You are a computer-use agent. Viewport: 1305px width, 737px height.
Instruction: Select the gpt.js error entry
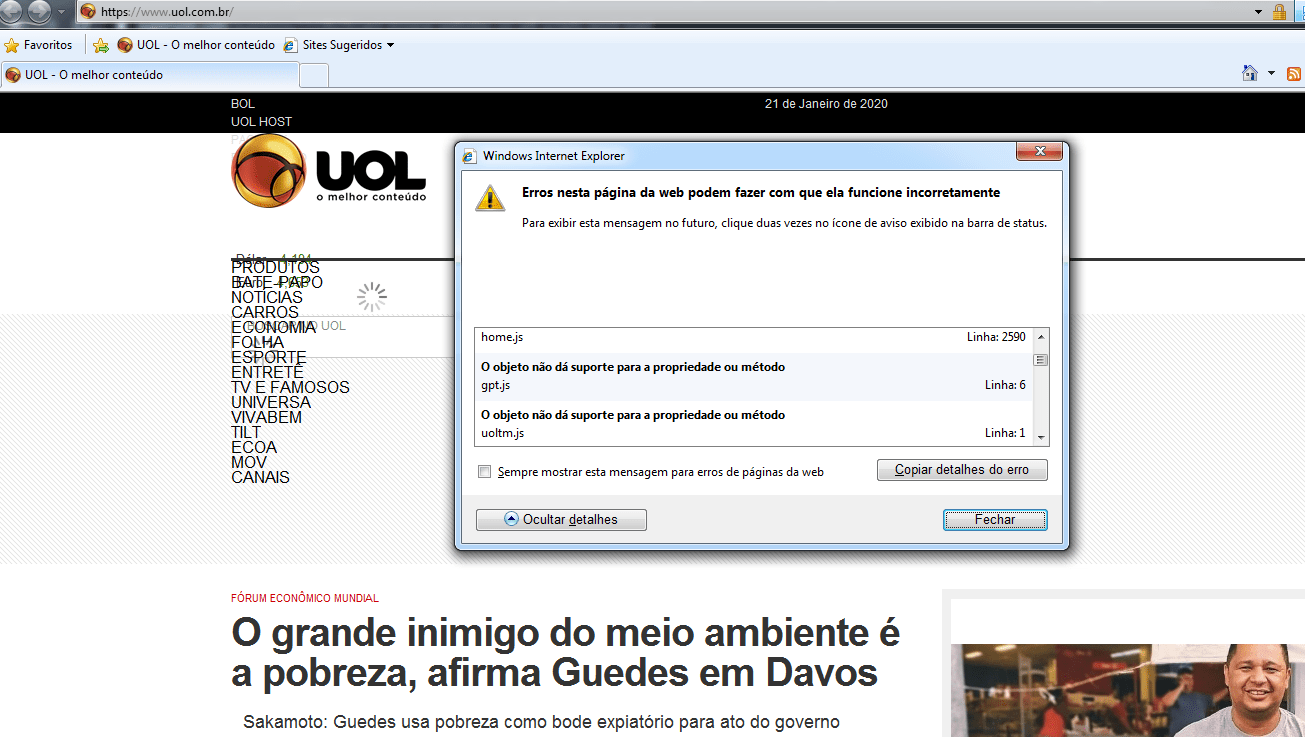pos(754,376)
